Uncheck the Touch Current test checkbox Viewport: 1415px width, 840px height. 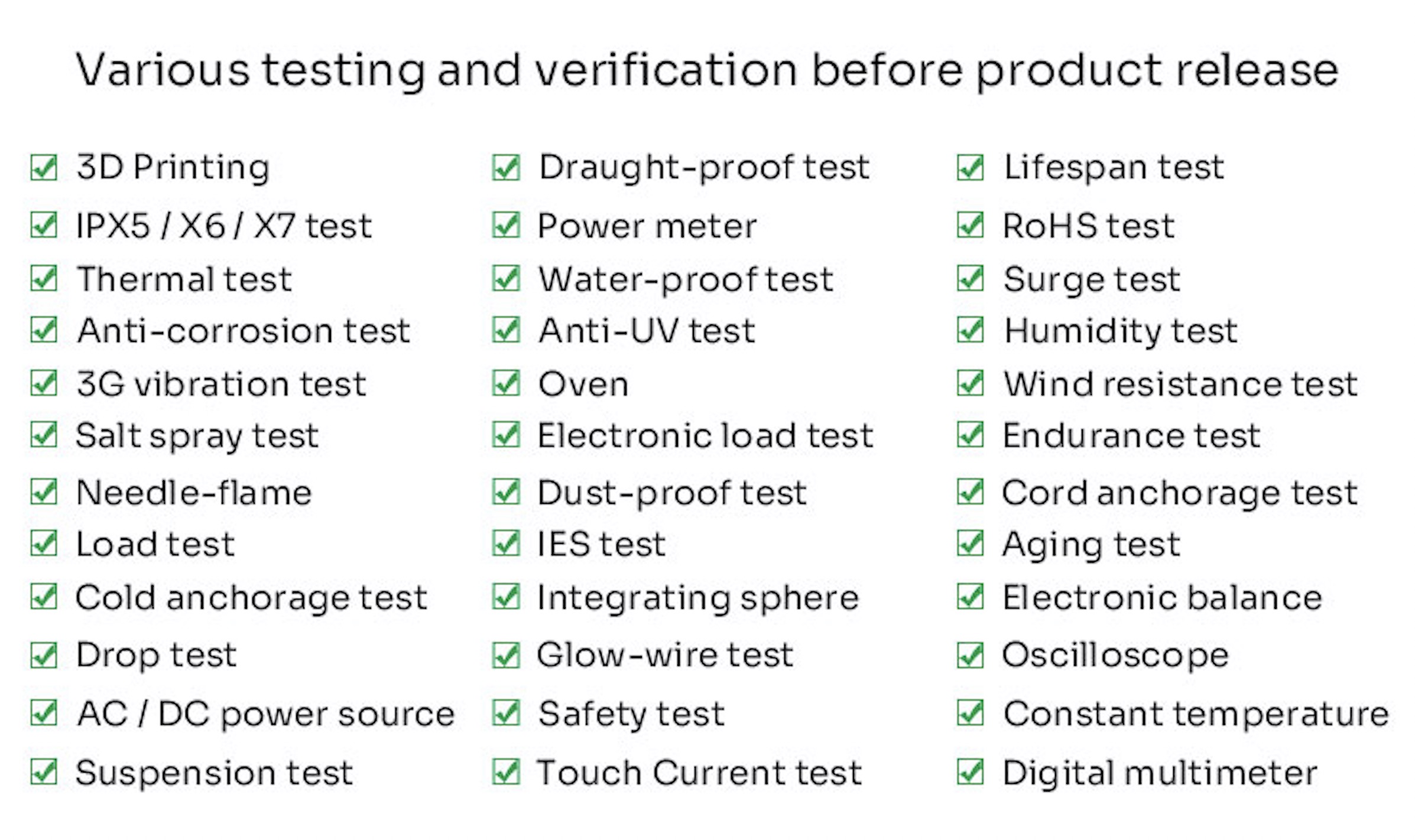[x=506, y=772]
